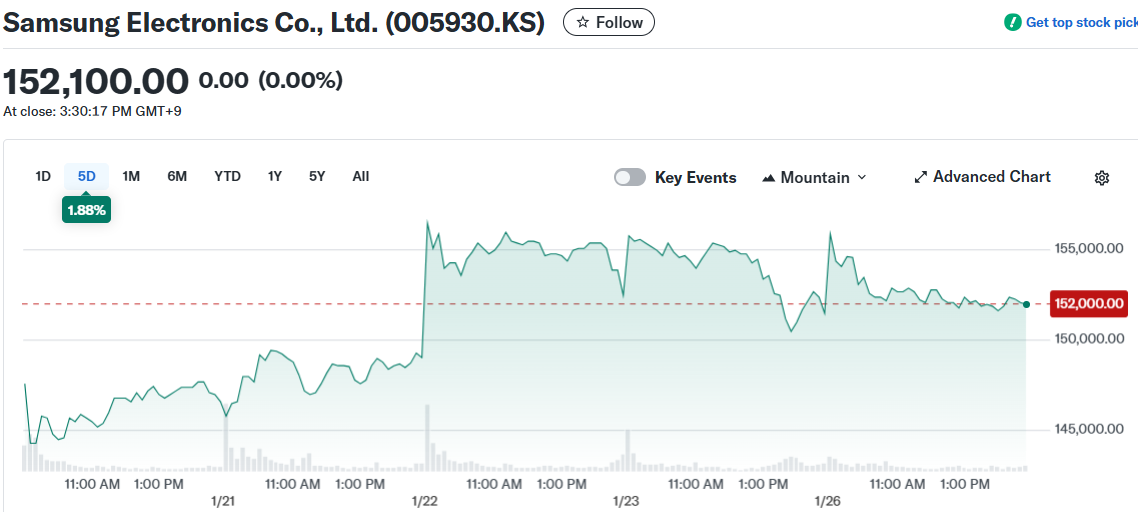Screen dimensions: 1138x512
Task: Open the Mountain chart type dropdown
Action: pyautogui.click(x=814, y=177)
